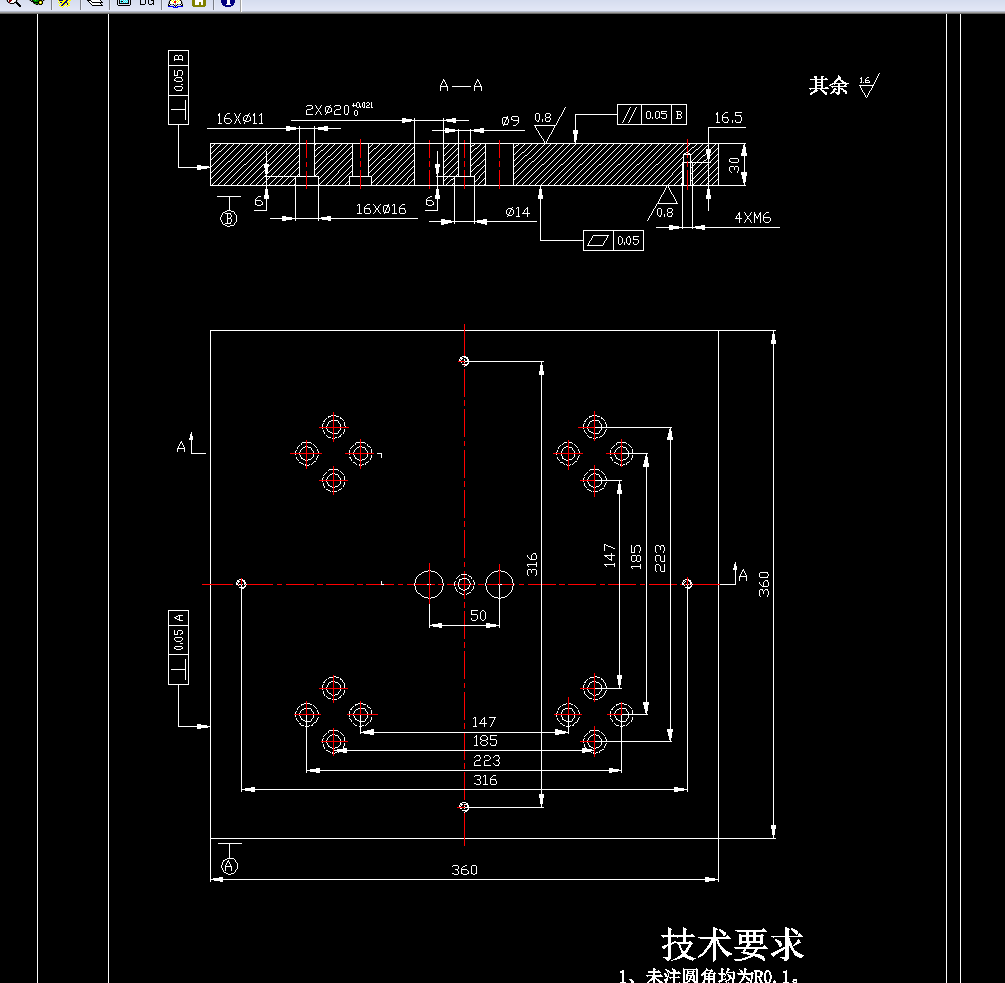Select the section cut marker A on left side

(x=190, y=444)
